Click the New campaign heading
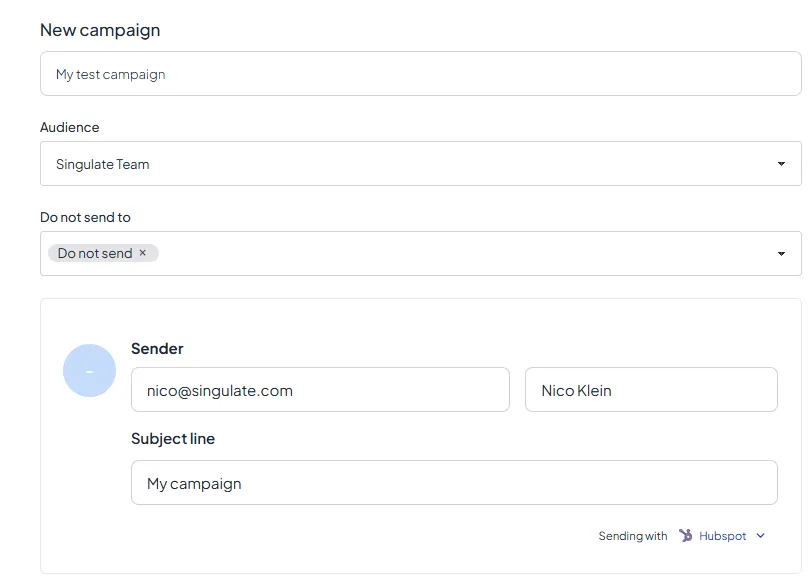The image size is (808, 578). [x=100, y=30]
